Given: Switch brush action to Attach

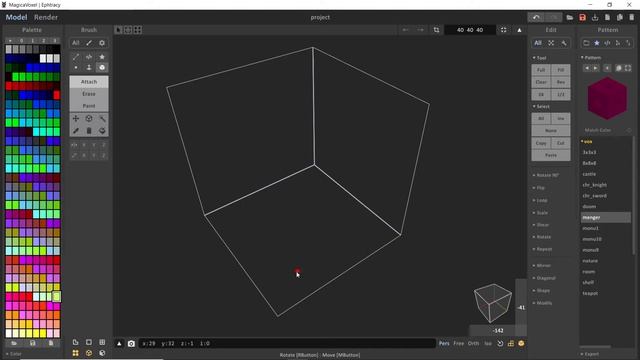Looking at the screenshot, I should [x=89, y=82].
